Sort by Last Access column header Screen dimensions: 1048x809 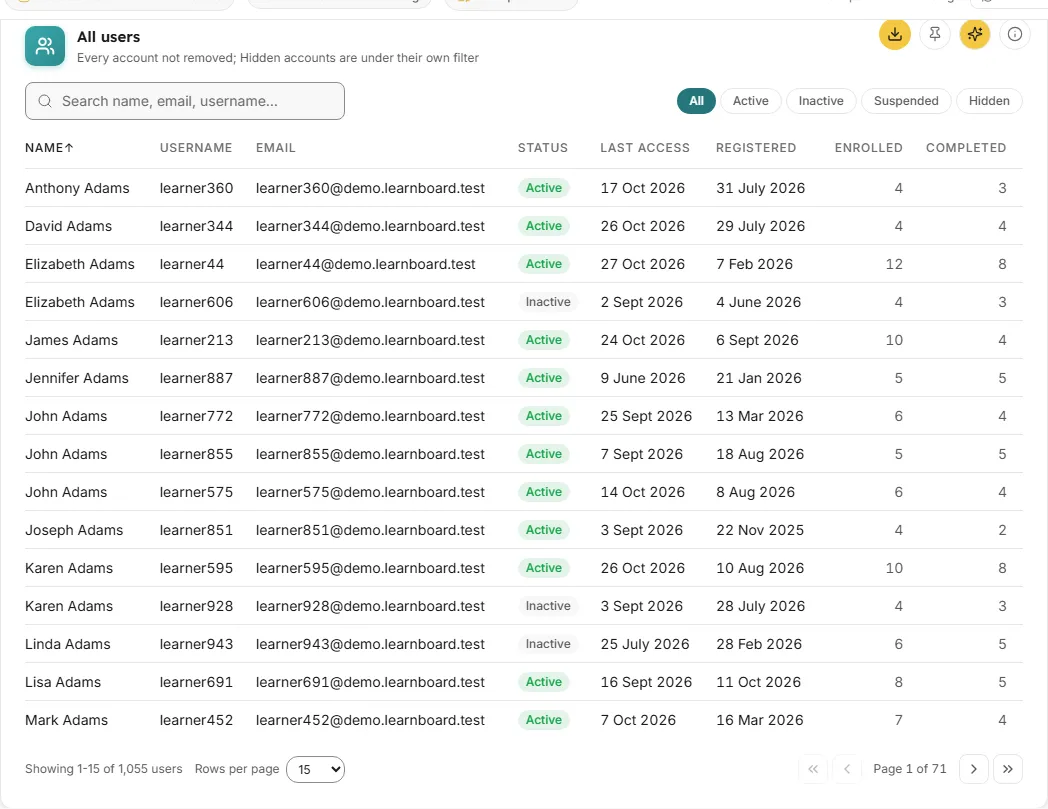pyautogui.click(x=644, y=148)
